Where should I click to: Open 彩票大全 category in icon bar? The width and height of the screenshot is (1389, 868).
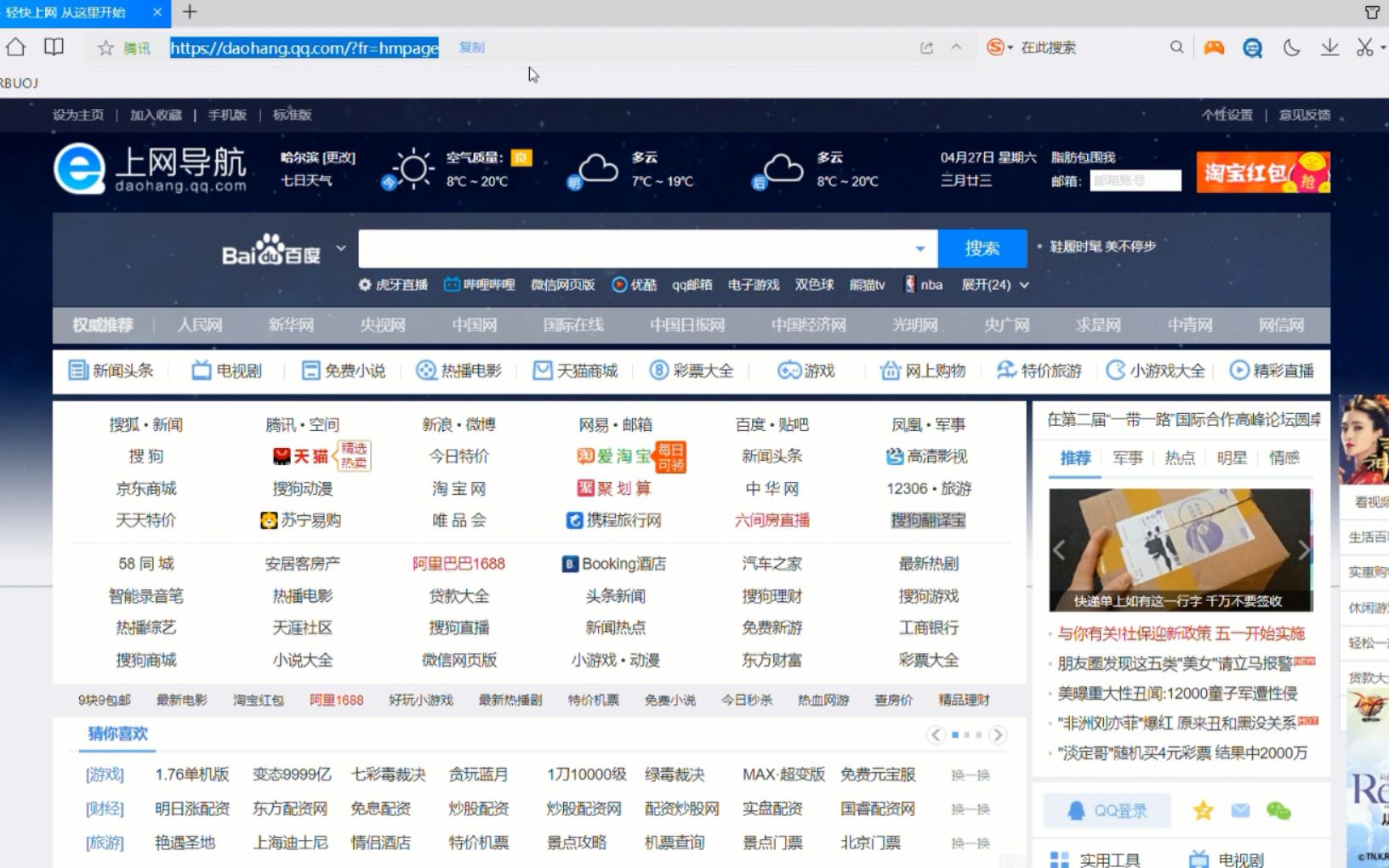click(x=692, y=371)
